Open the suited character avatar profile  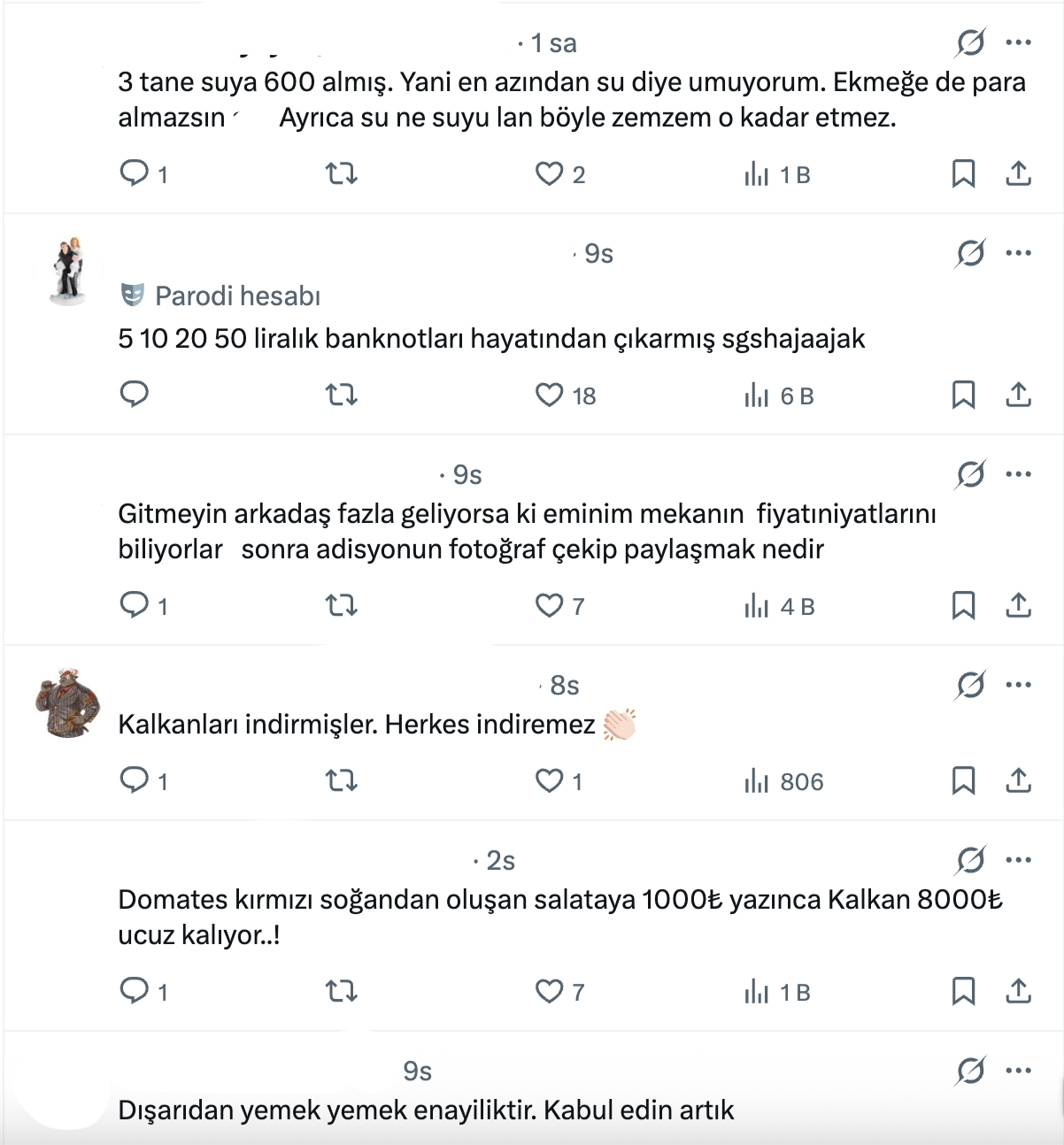click(68, 703)
